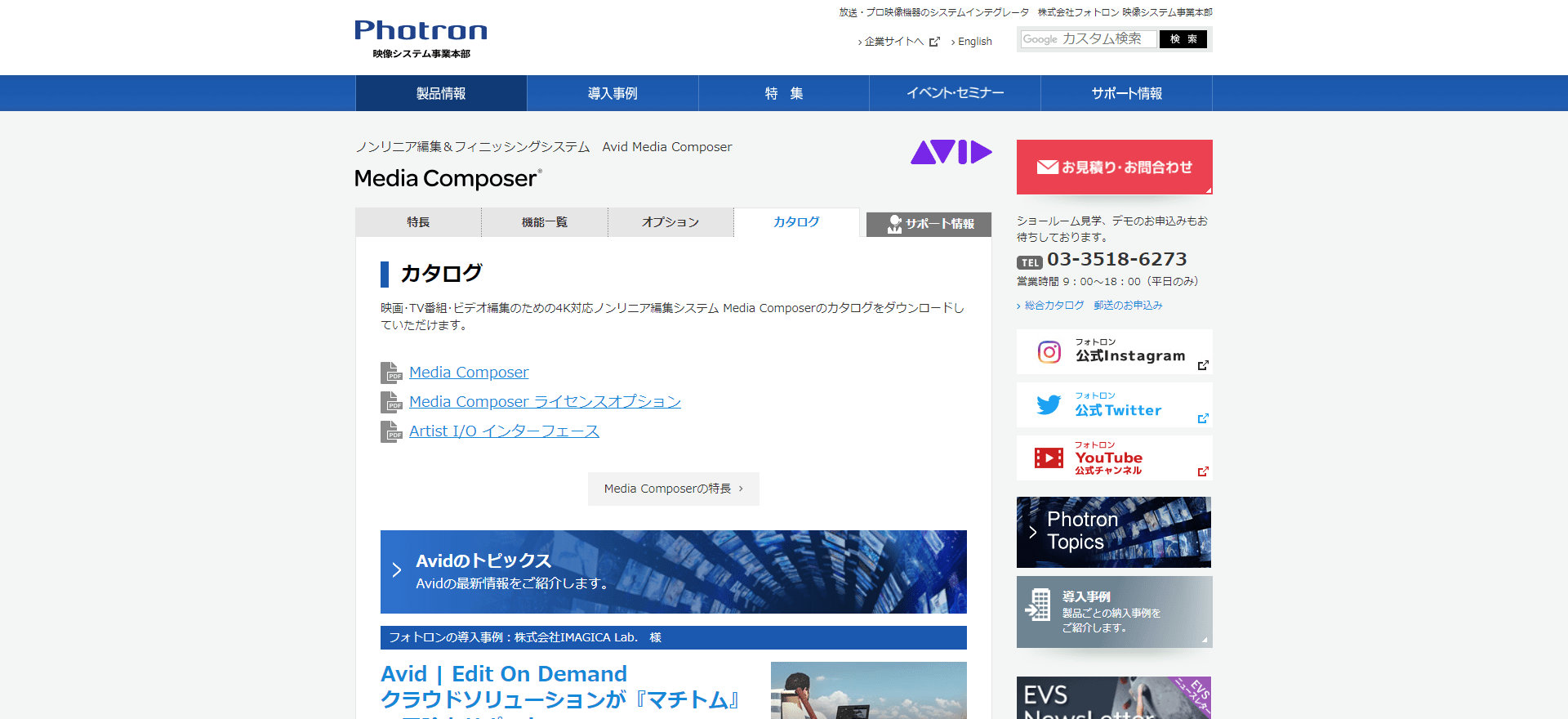Open Media Composer ライセンスオプション PDF link
This screenshot has height=719, width=1568.
click(545, 402)
